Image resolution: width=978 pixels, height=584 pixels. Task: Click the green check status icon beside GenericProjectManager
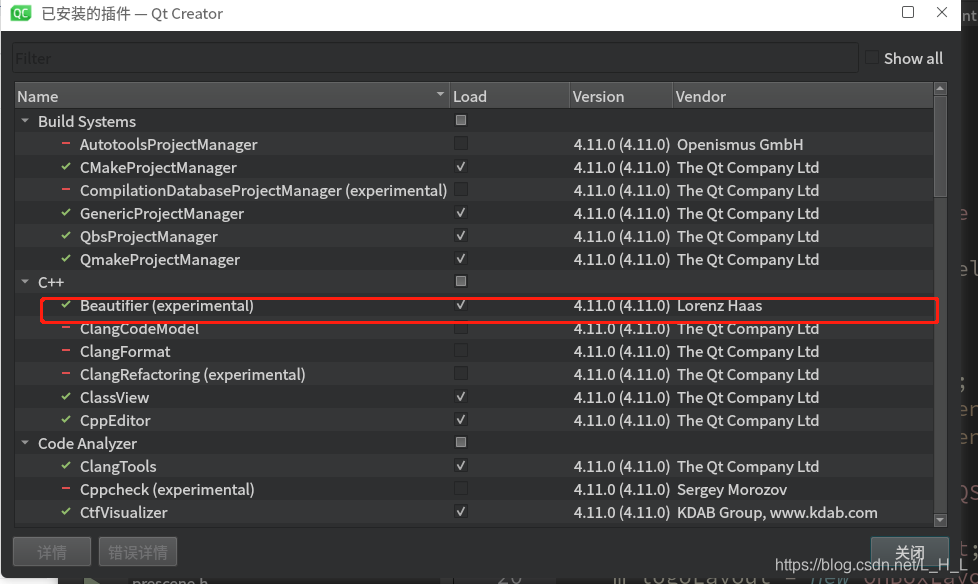click(65, 213)
